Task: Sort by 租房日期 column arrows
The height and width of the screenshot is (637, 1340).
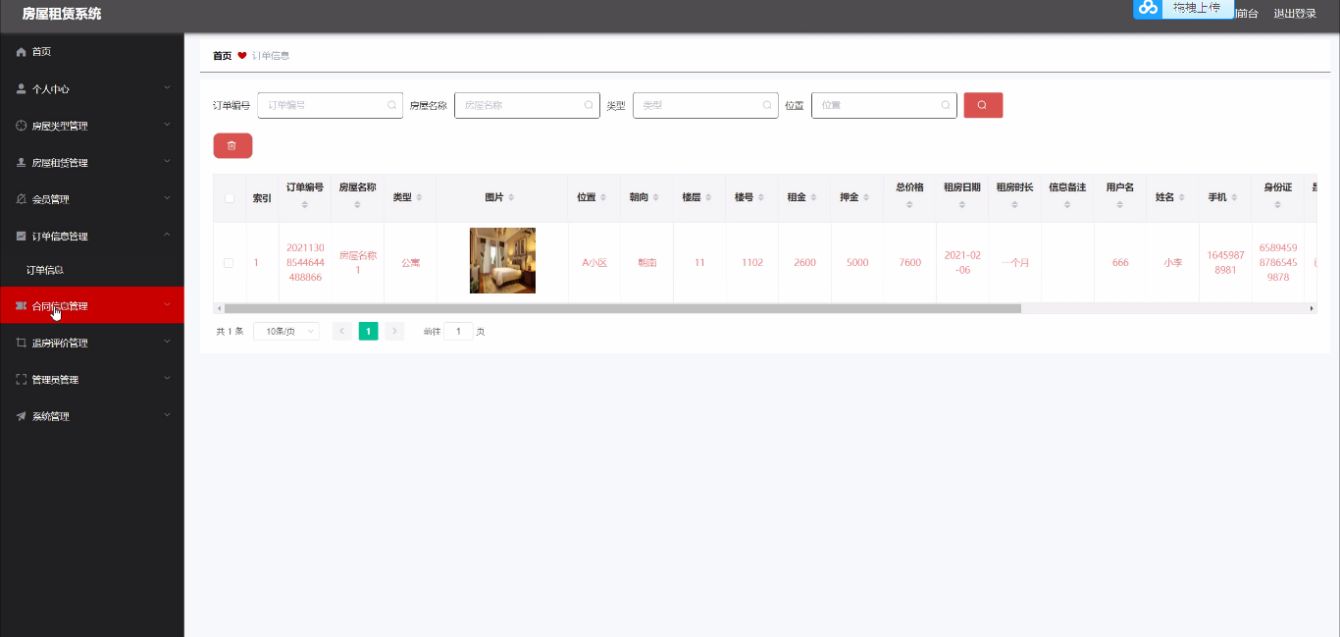Action: pyautogui.click(x=962, y=205)
